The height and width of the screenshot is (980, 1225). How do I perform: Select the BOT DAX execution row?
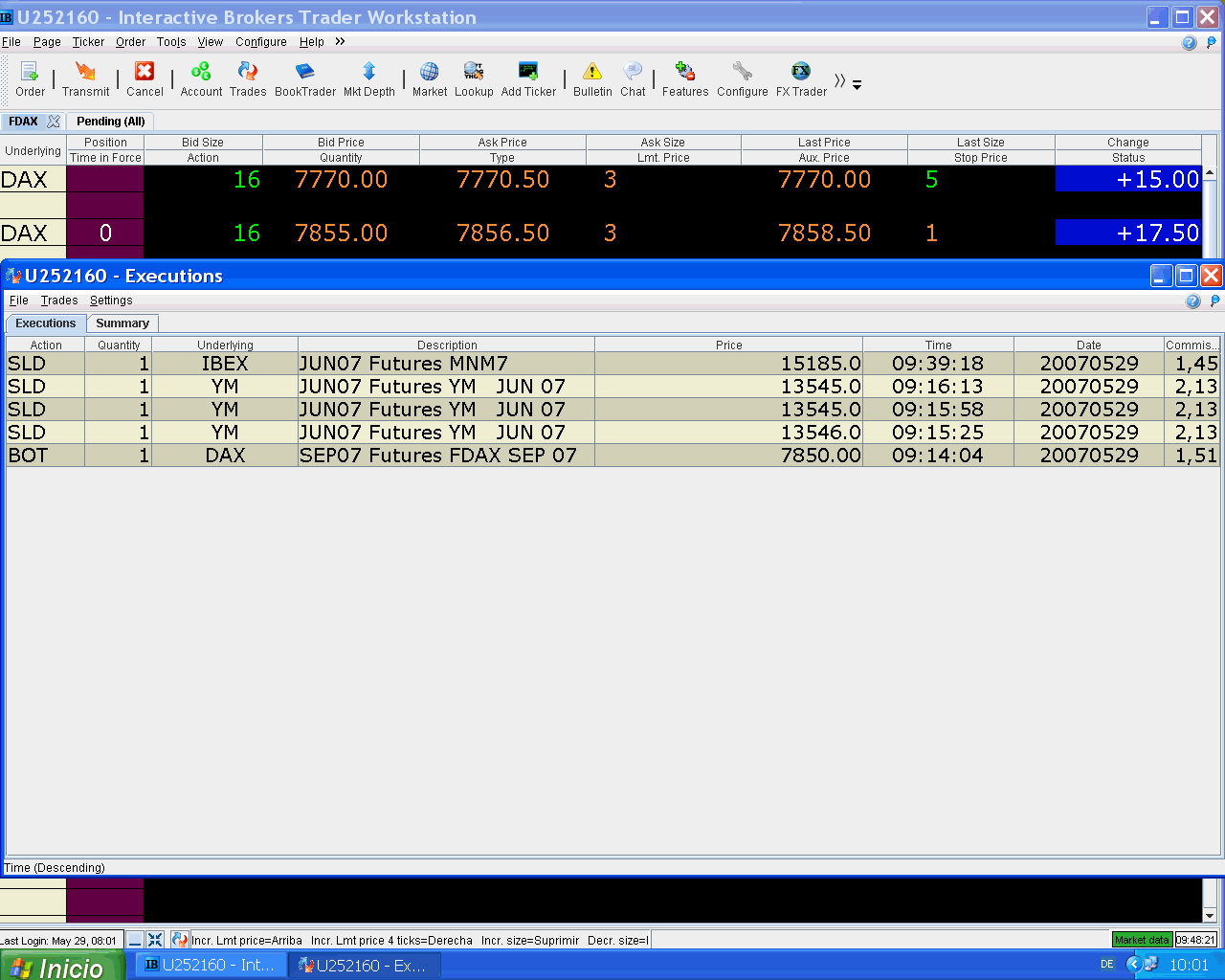[612, 456]
